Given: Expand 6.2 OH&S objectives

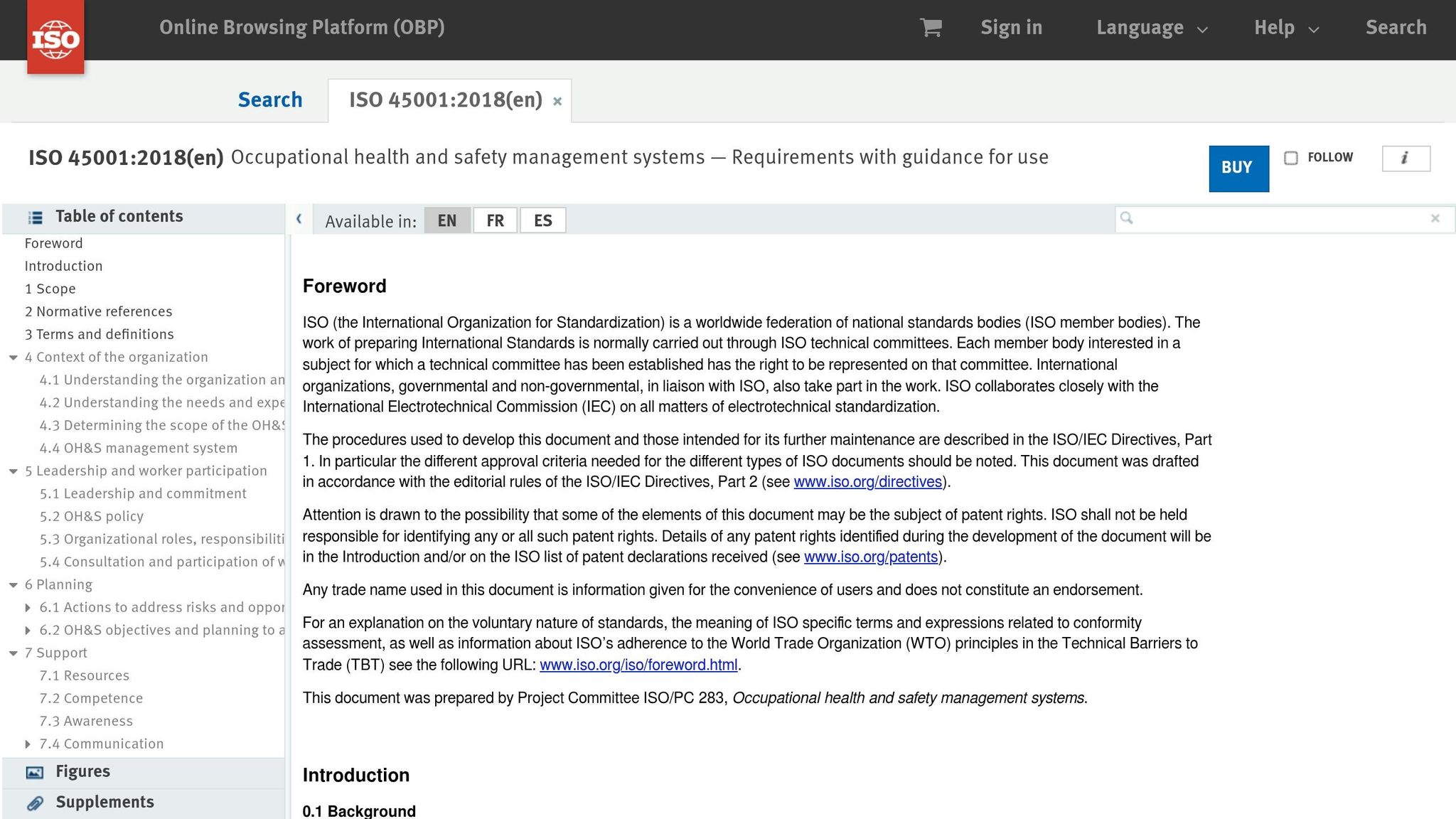Looking at the screenshot, I should point(28,631).
